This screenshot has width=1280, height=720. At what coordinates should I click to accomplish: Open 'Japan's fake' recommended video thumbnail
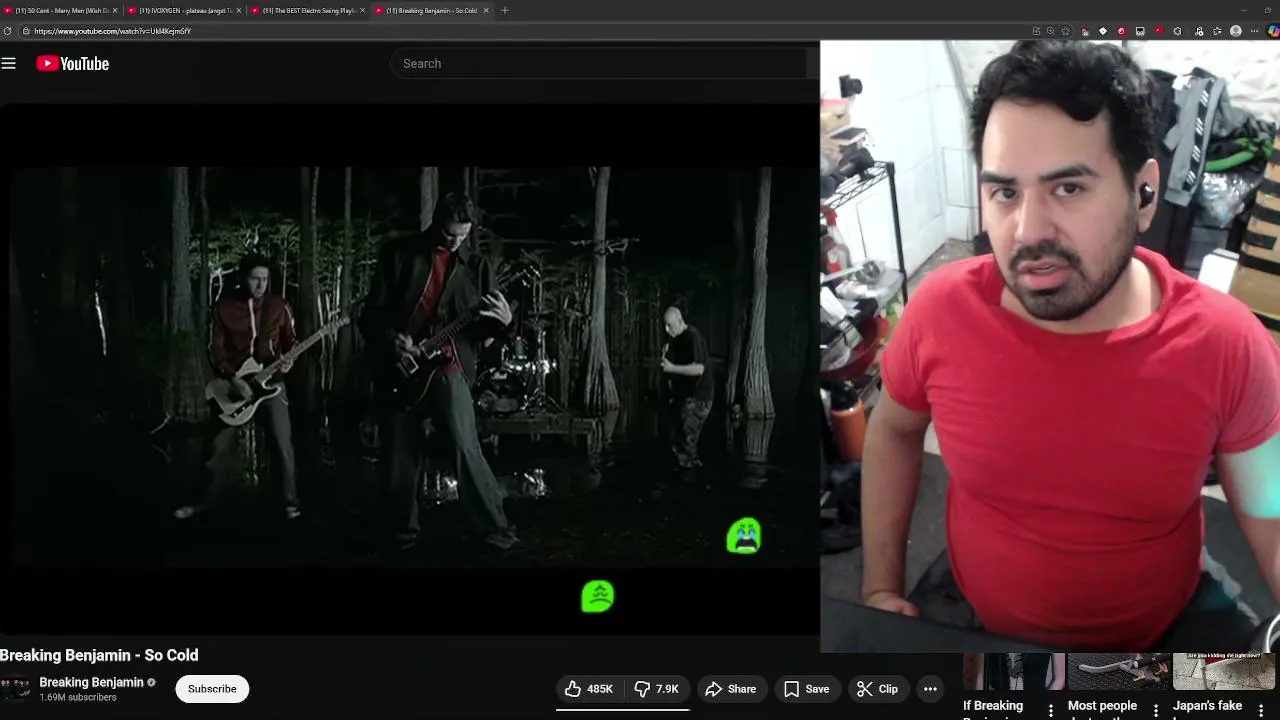[x=1224, y=672]
